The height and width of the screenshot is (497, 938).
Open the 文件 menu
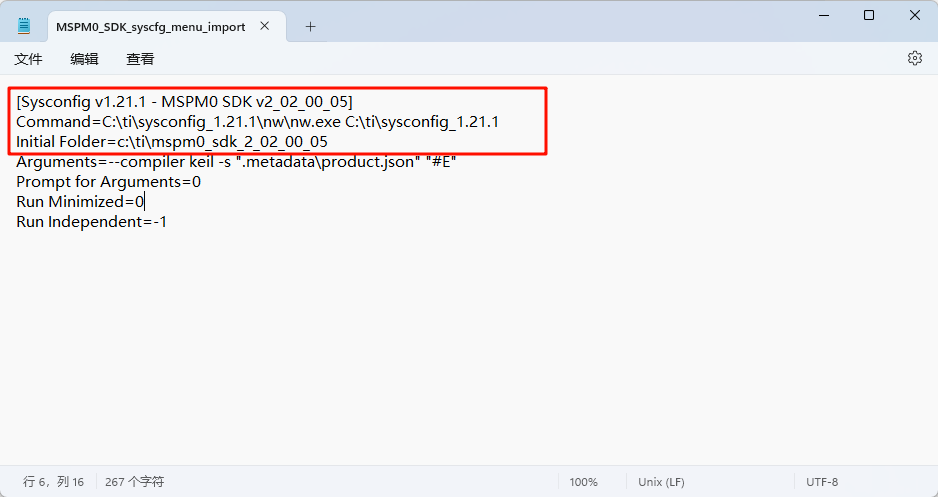click(x=28, y=59)
